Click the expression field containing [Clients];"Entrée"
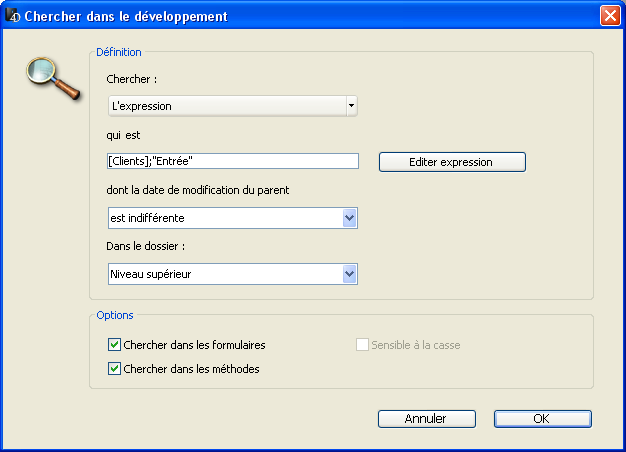The image size is (626, 452). point(232,161)
